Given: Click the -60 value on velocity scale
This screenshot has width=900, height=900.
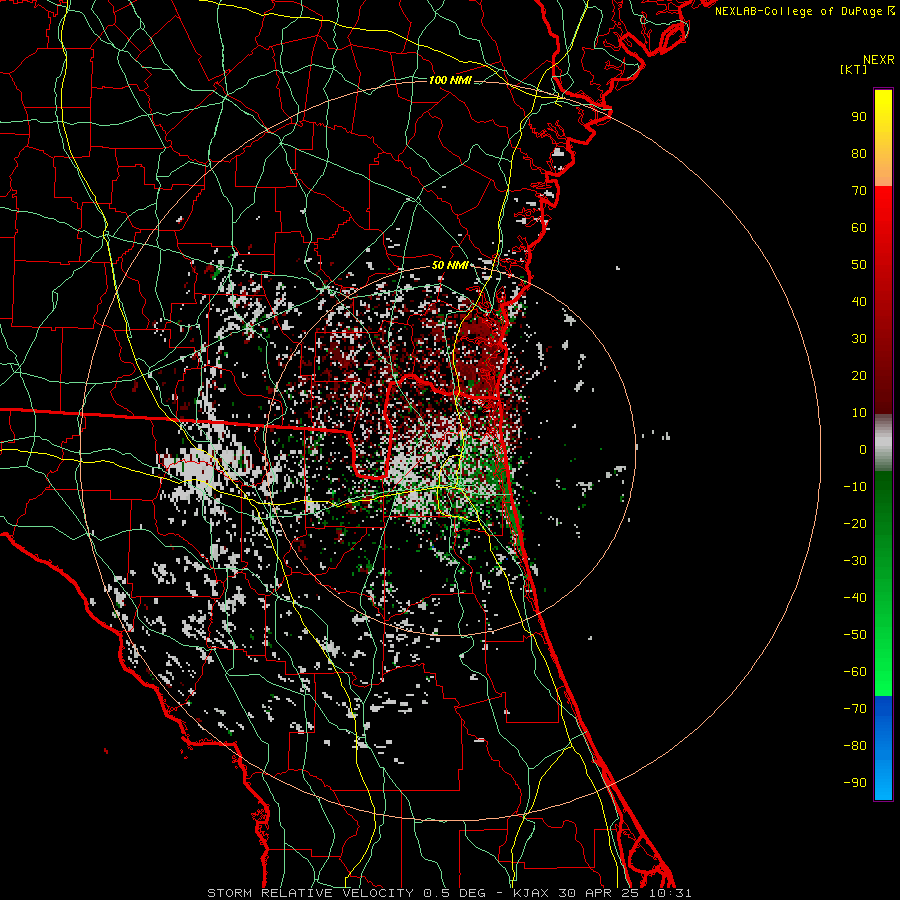Looking at the screenshot, I should tap(855, 672).
